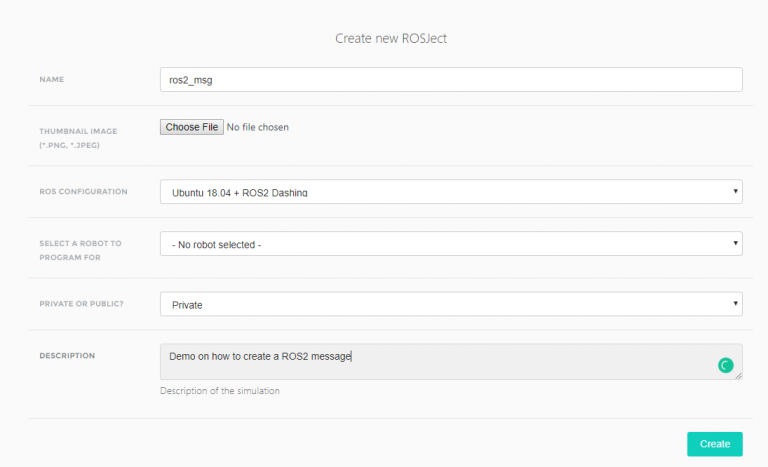Click the Grammarly icon in the description box

pos(726,366)
